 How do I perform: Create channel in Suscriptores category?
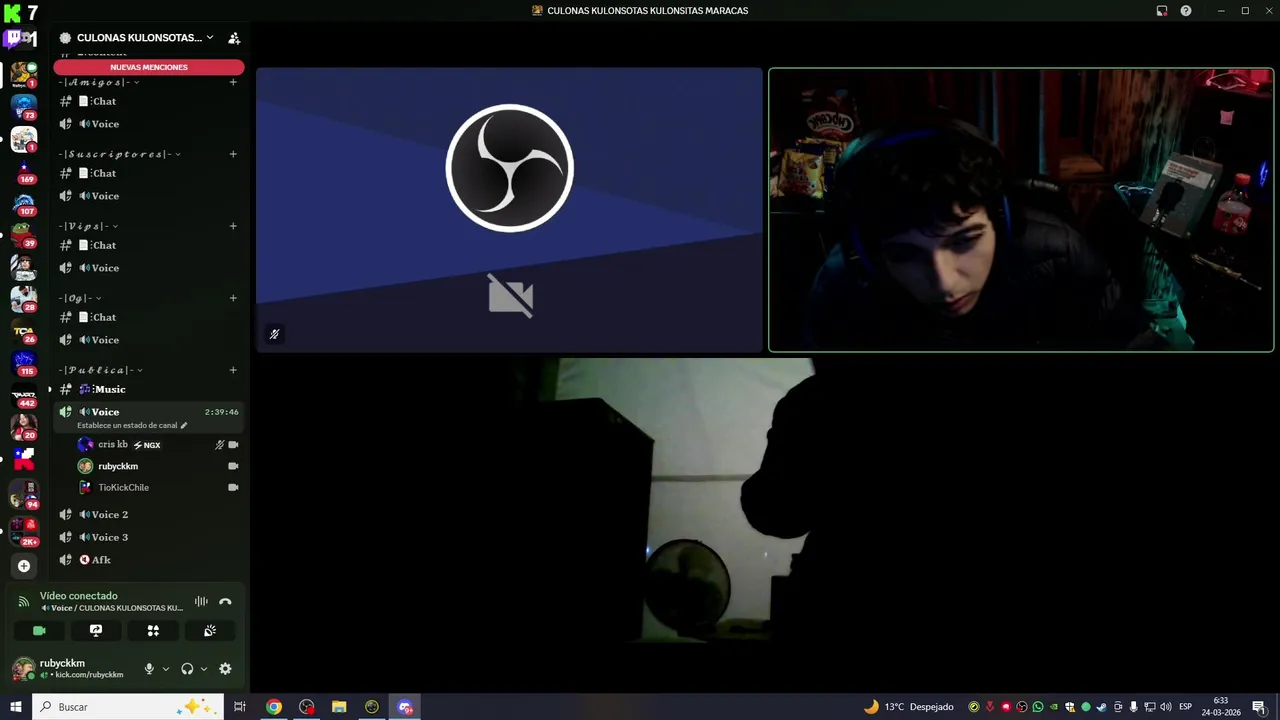click(x=233, y=154)
